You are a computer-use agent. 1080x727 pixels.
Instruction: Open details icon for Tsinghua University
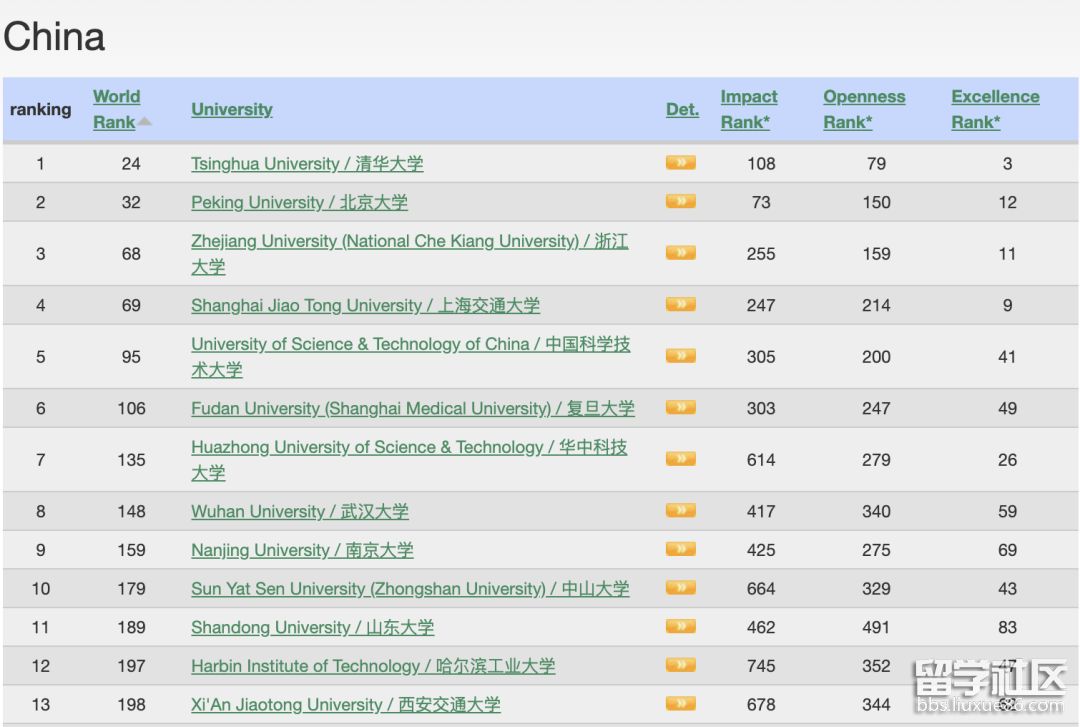coord(681,163)
